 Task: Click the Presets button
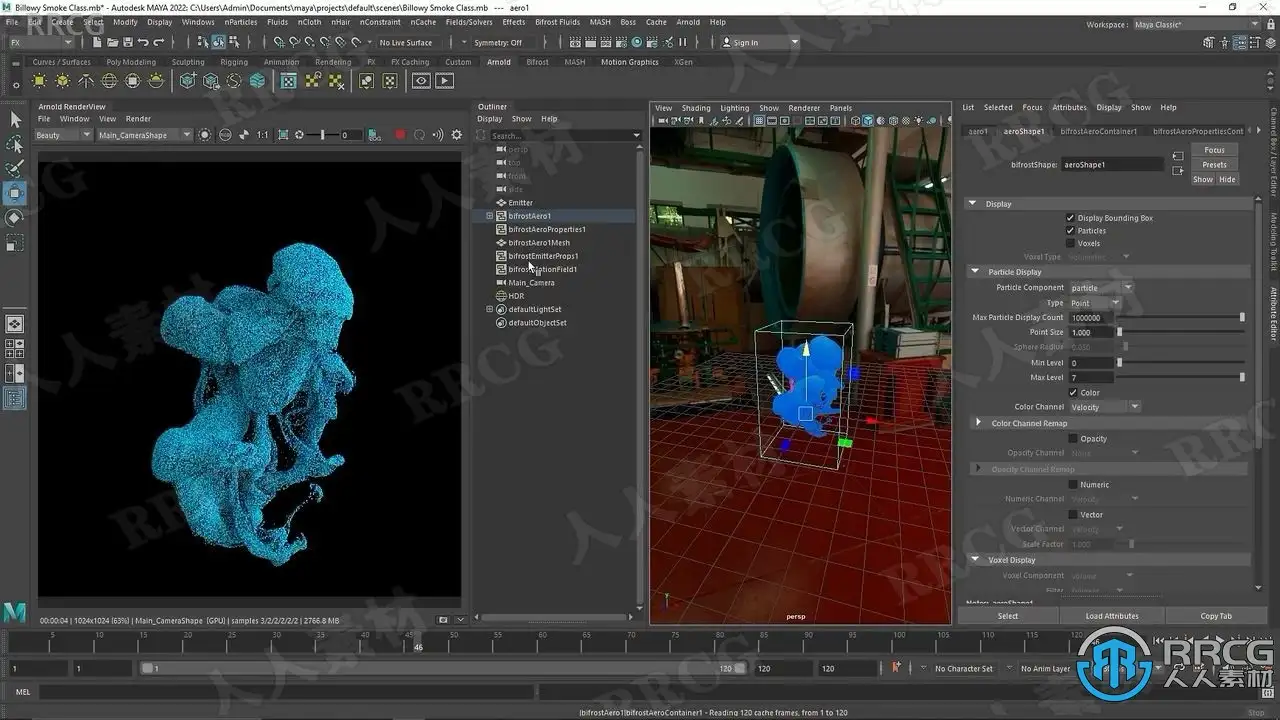tap(1214, 165)
